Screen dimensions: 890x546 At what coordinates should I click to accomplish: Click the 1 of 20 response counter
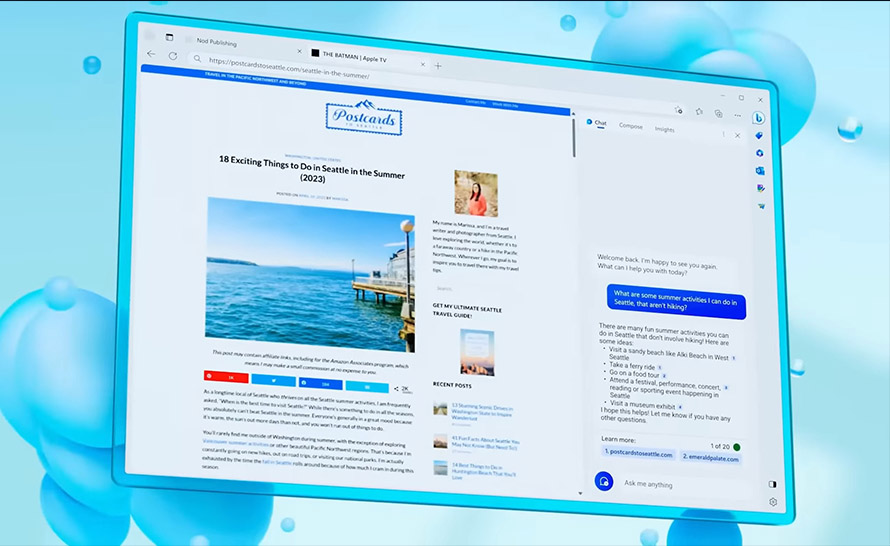[720, 446]
